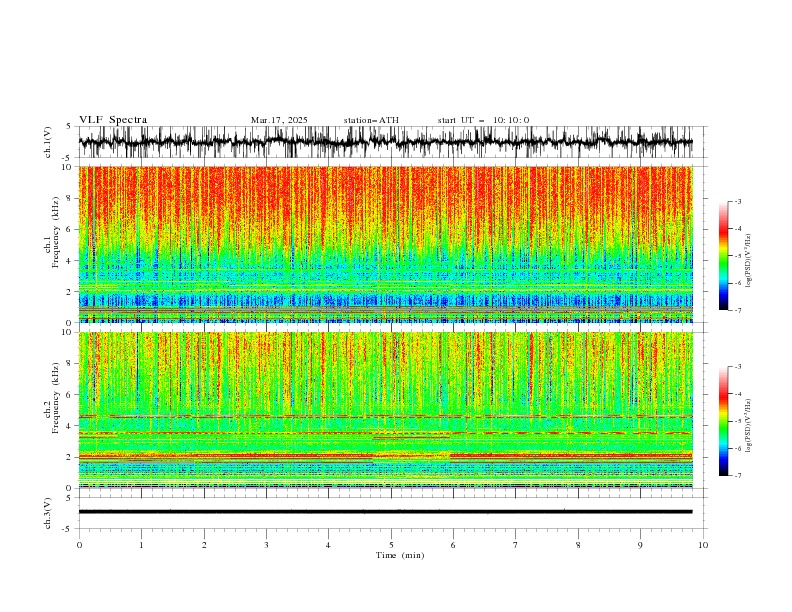This screenshot has height=612, width=792.
Task: Click the 'ch.3(V)' axis label
Action: [x=48, y=513]
